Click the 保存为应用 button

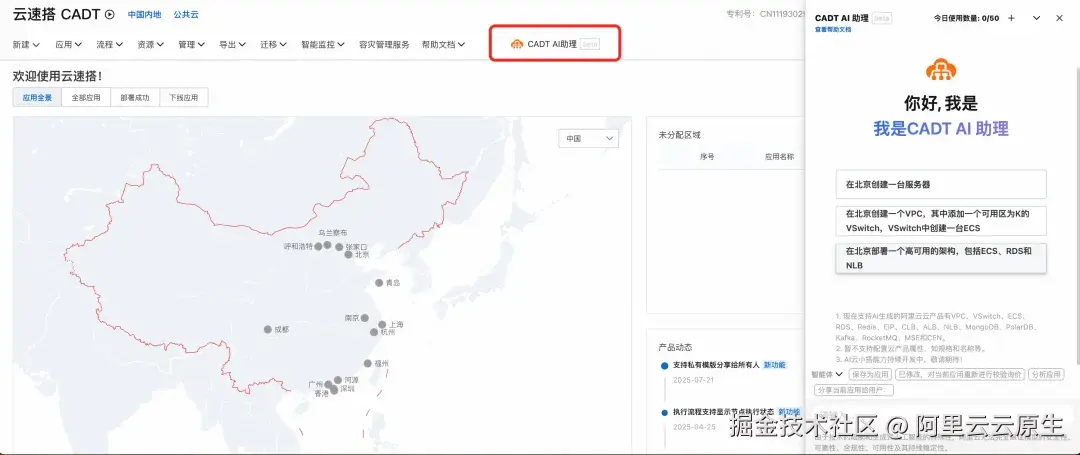[869, 374]
